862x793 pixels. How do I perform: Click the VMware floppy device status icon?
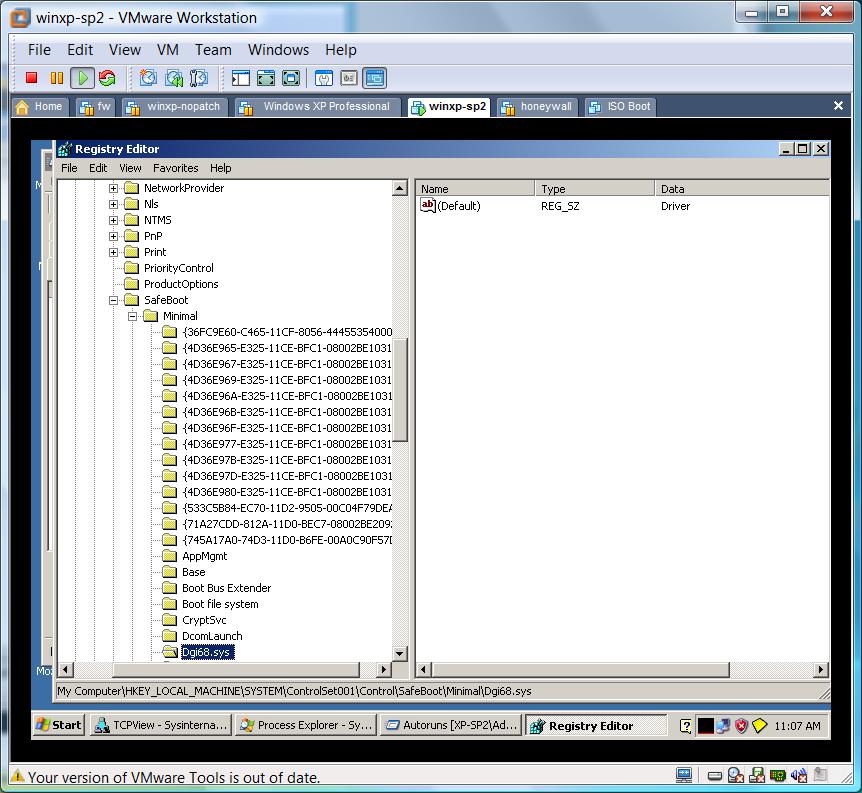(757, 775)
